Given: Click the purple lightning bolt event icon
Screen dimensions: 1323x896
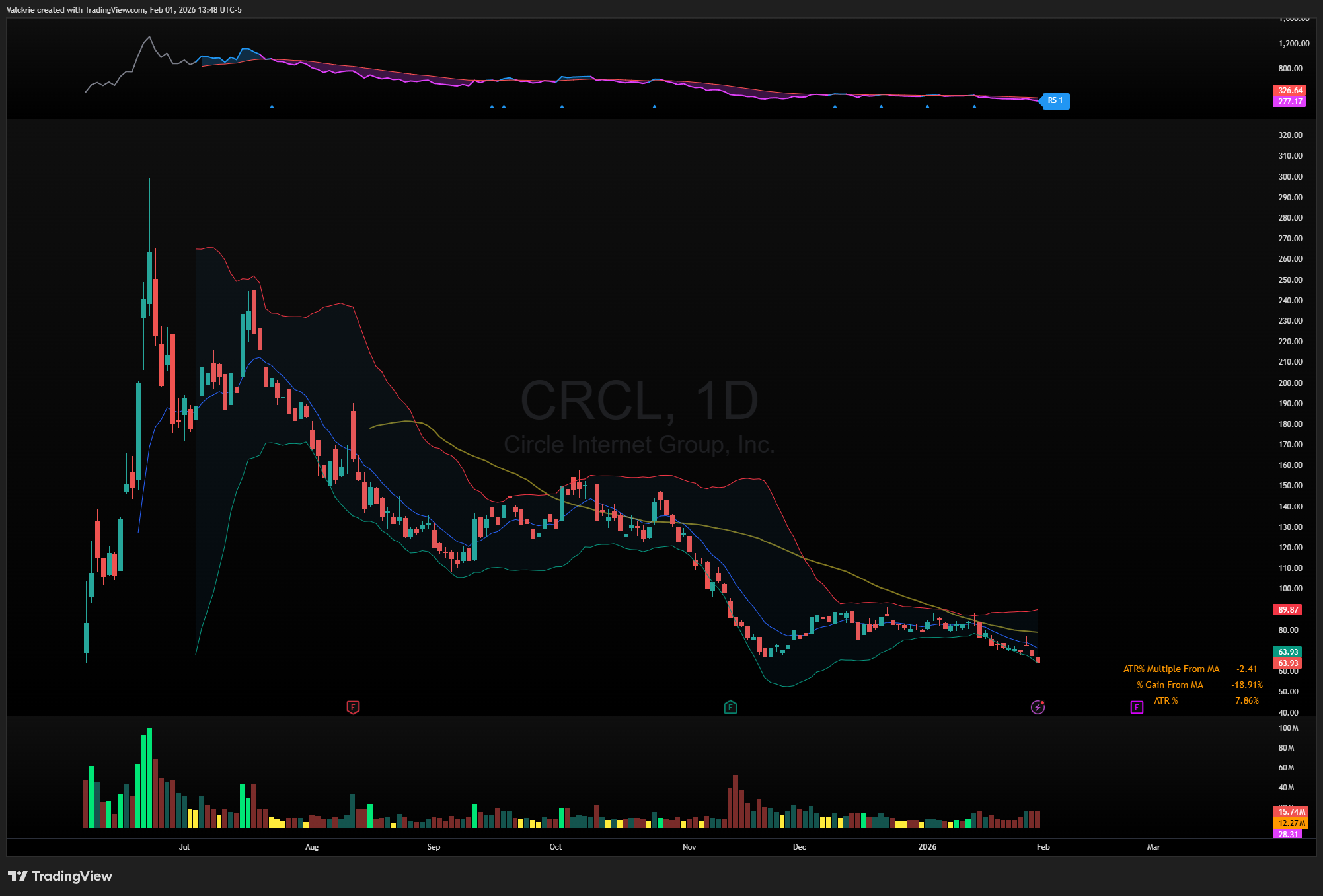Looking at the screenshot, I should click(x=1038, y=708).
